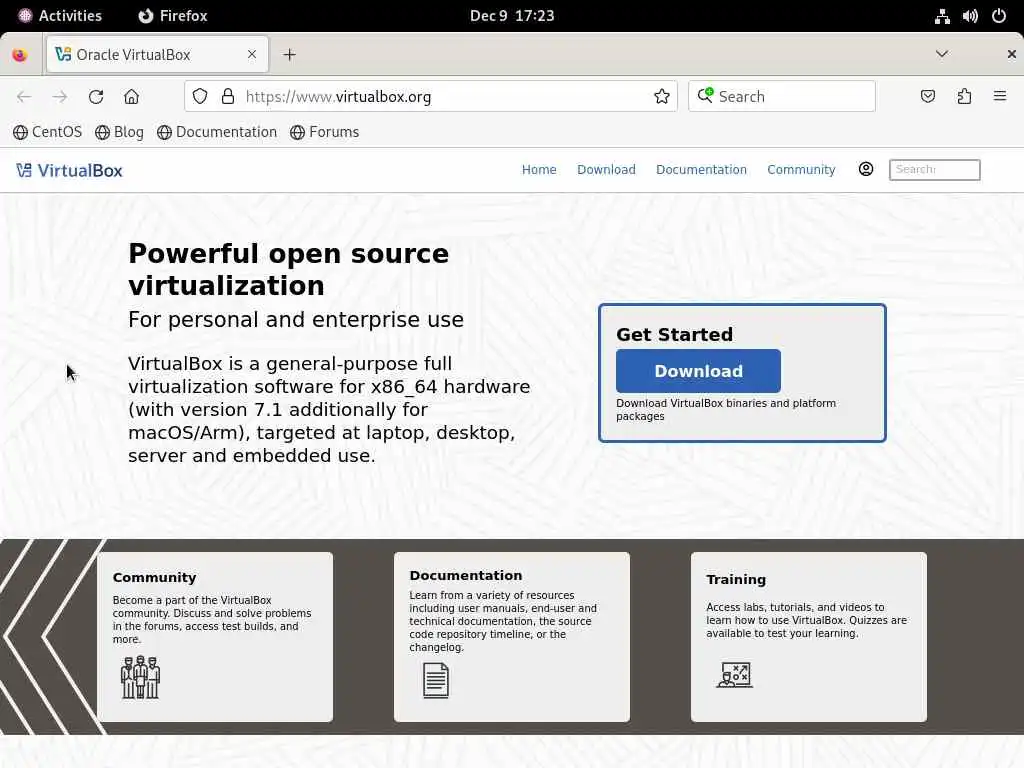This screenshot has width=1024, height=768.
Task: Open Activities overview
Action: point(59,16)
